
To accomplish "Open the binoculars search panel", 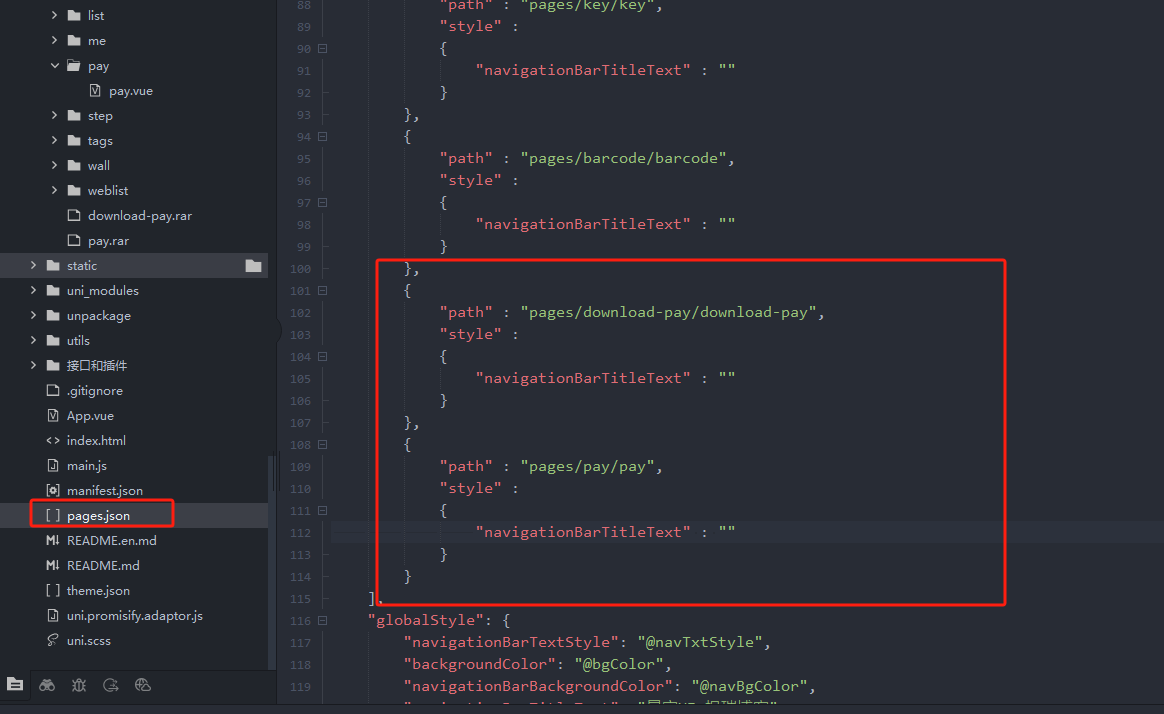I will point(47,685).
